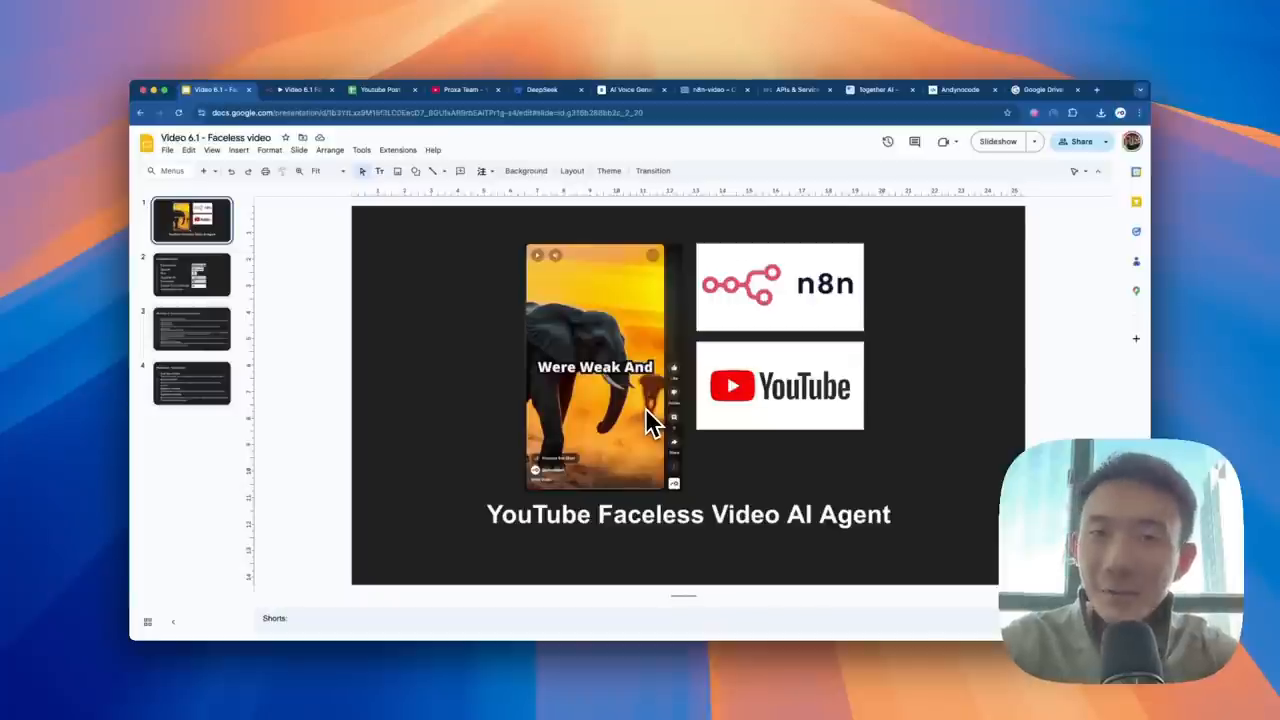Open Contacts in side panel
Image resolution: width=1280 pixels, height=720 pixels.
click(1136, 261)
